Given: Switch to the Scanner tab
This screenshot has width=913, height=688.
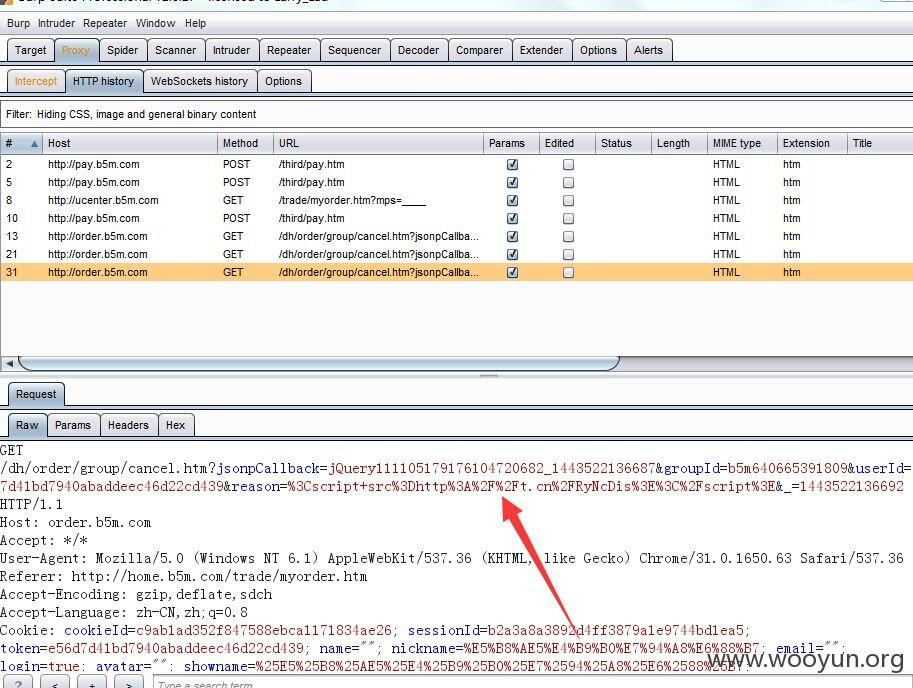Looking at the screenshot, I should 175,50.
